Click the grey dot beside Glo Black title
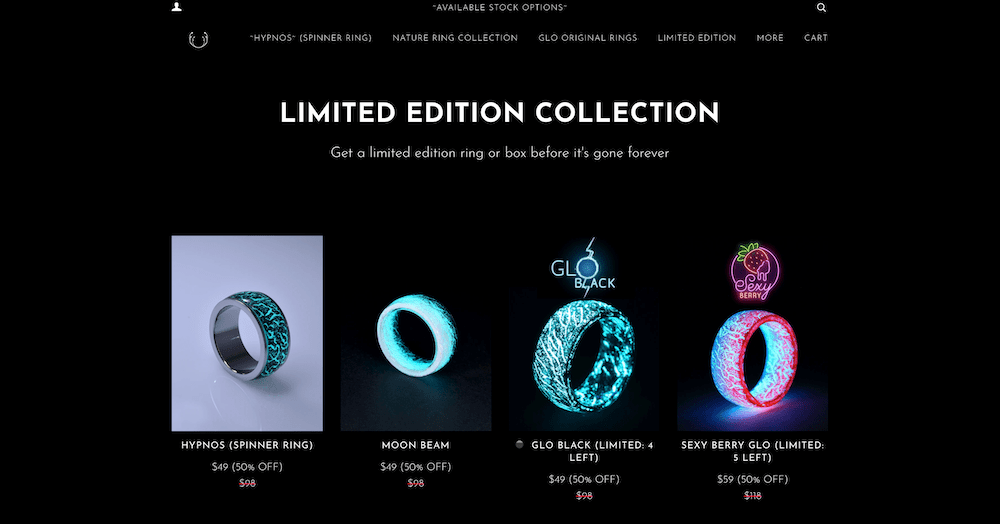Image resolution: width=1000 pixels, height=524 pixels. 520,444
